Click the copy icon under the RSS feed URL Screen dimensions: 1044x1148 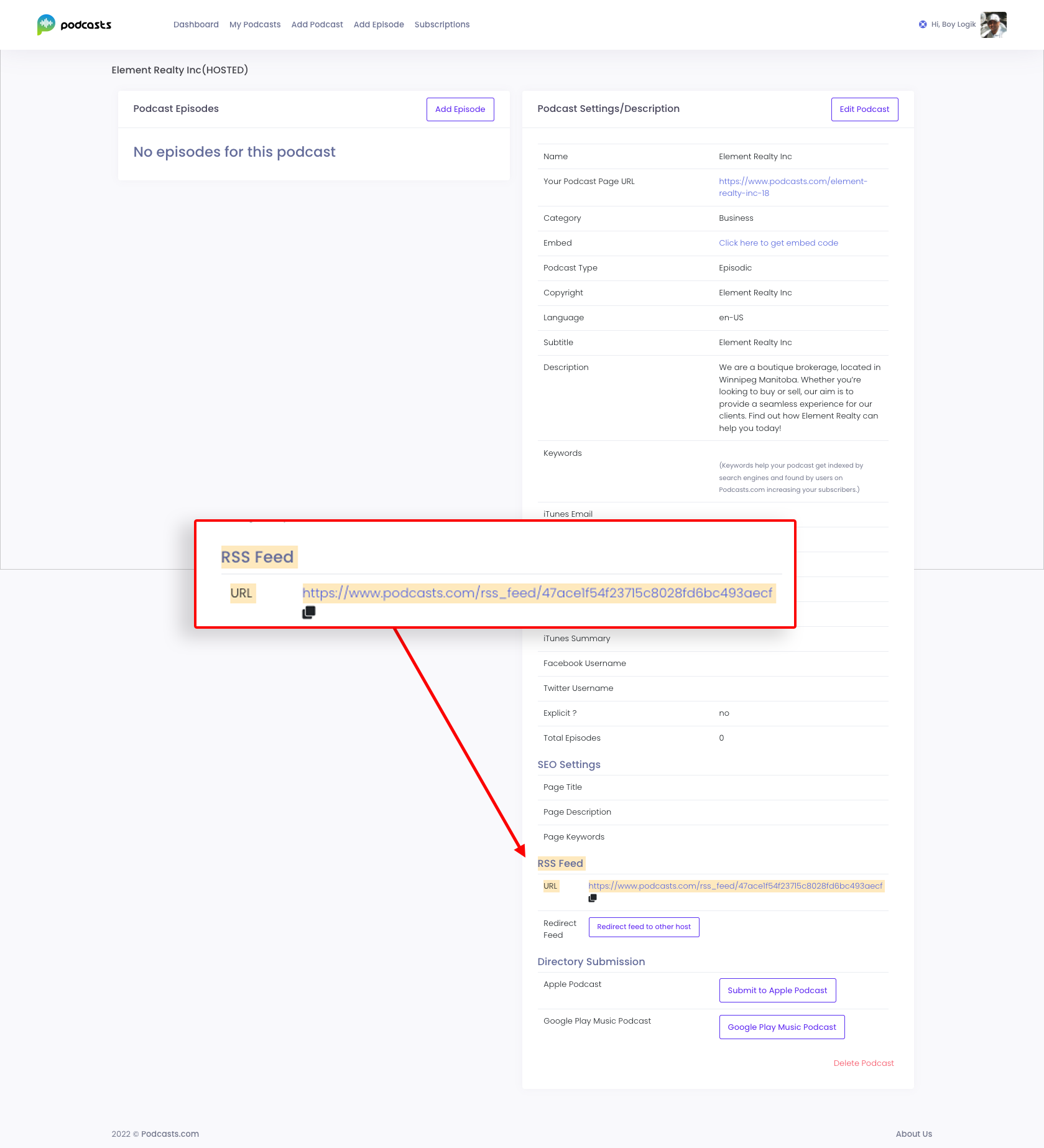click(593, 898)
